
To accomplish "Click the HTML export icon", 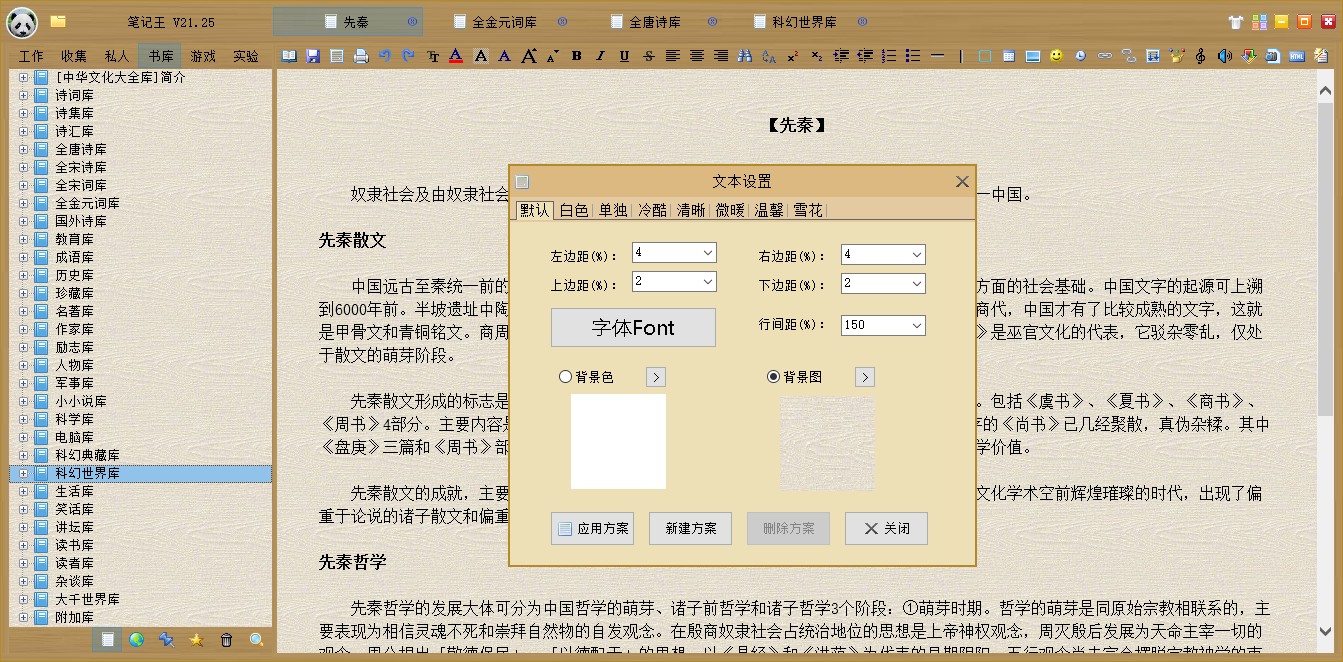I will (1297, 57).
